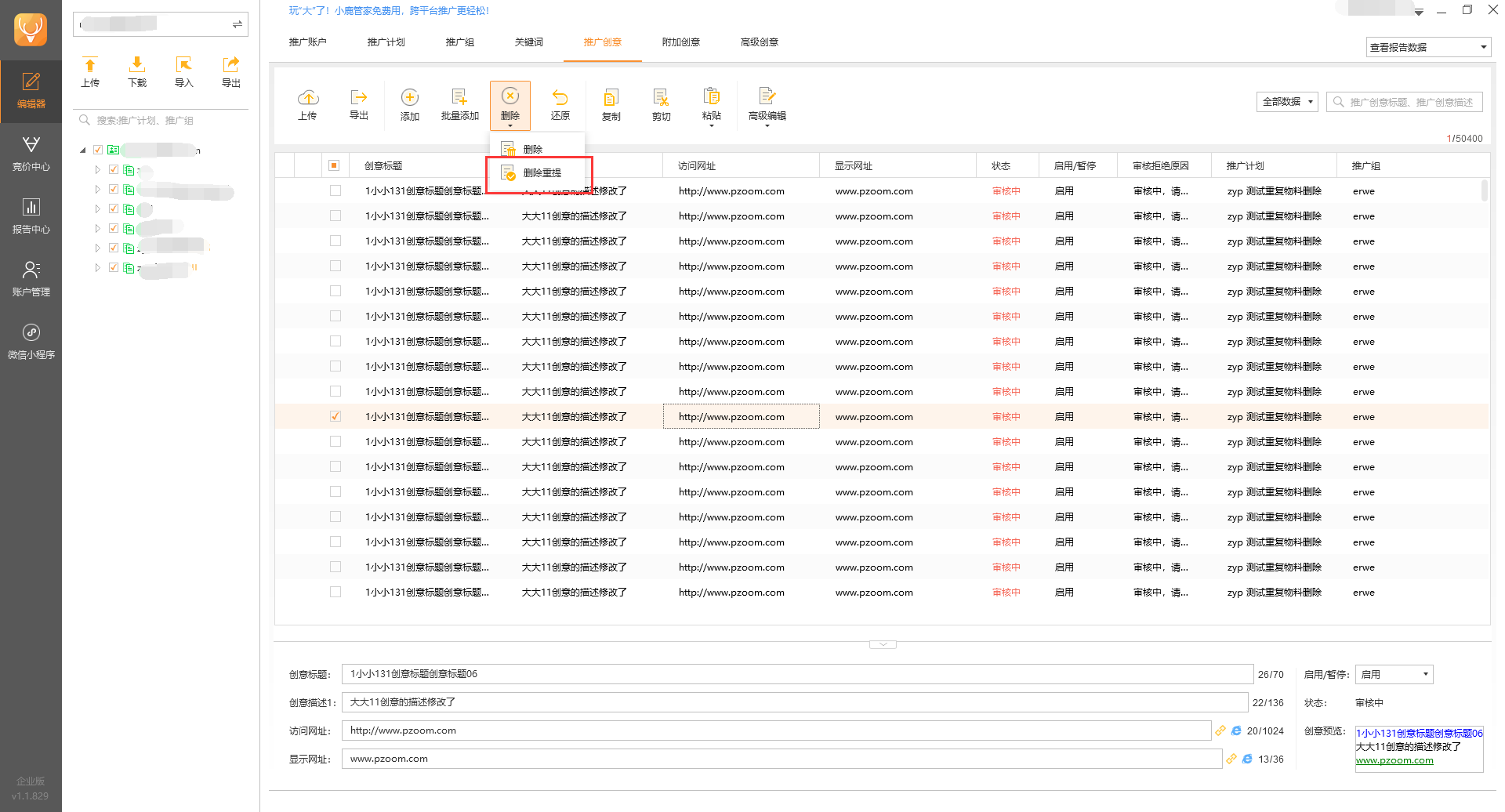The height and width of the screenshot is (812, 1505).
Task: Expand the first child tree node
Action: (x=98, y=169)
